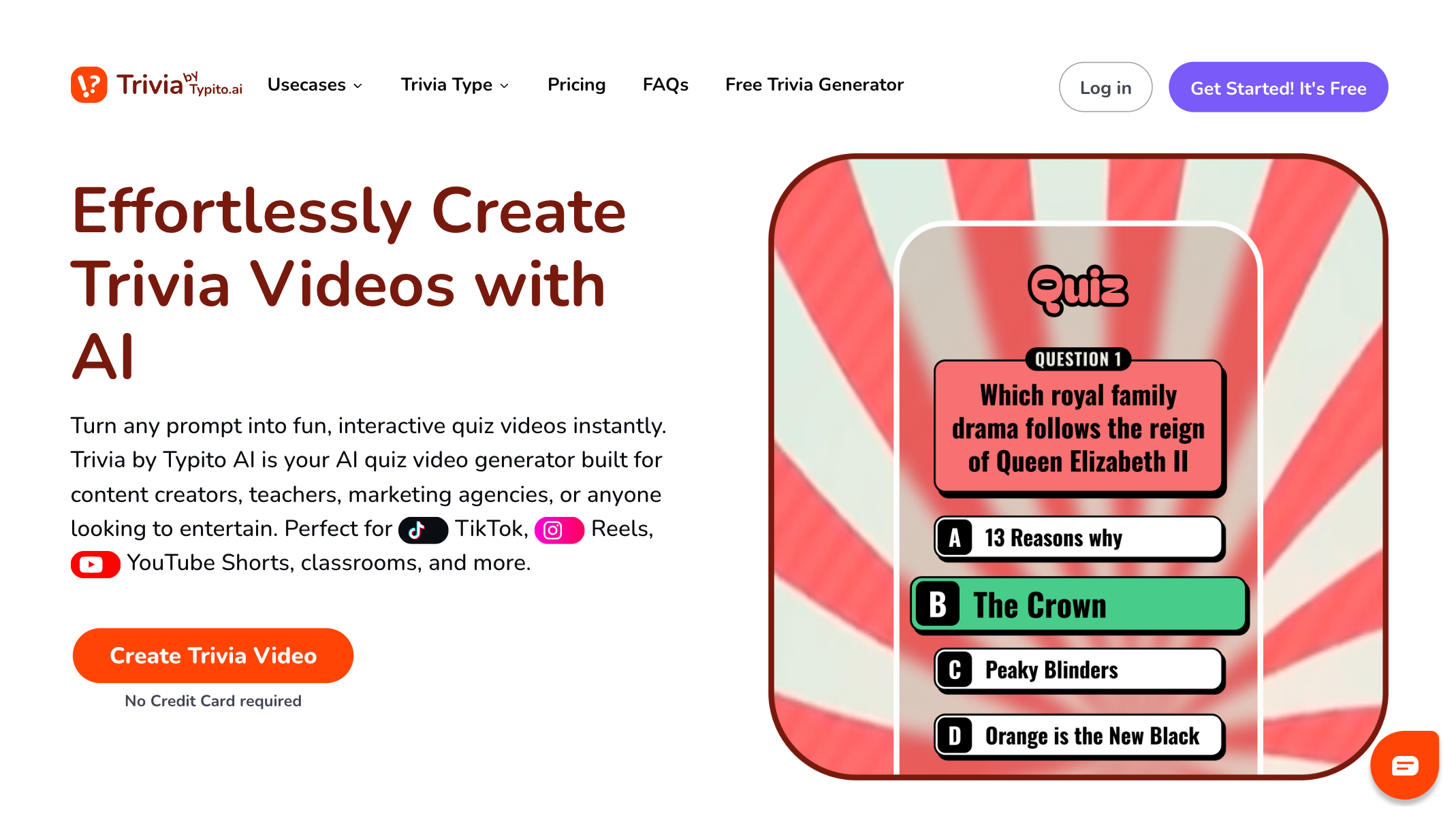
Task: Expand the Usecases dropdown
Action: click(315, 85)
